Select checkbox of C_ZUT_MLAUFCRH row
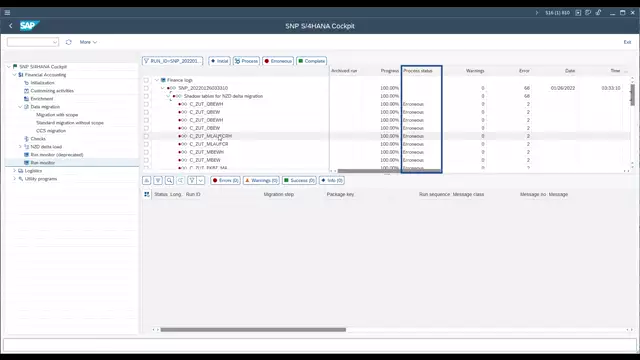 [146, 136]
